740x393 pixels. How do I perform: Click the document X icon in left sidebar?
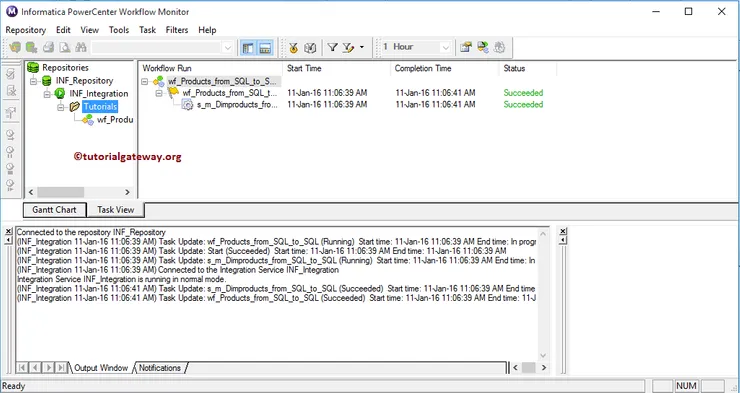coord(11,91)
